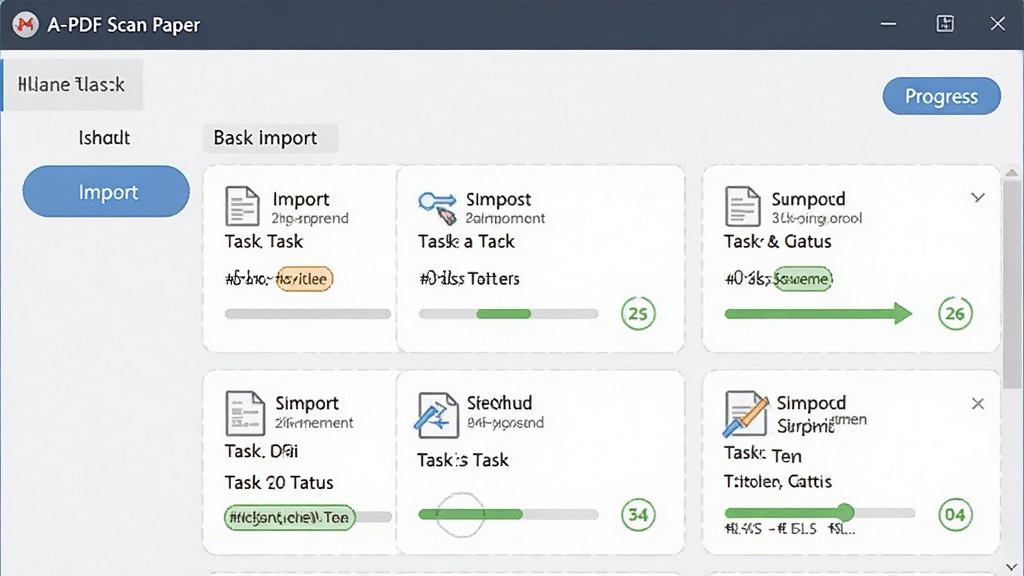The height and width of the screenshot is (576, 1024).
Task: Click the pencil document icon on Simpocd card
Action: 745,413
